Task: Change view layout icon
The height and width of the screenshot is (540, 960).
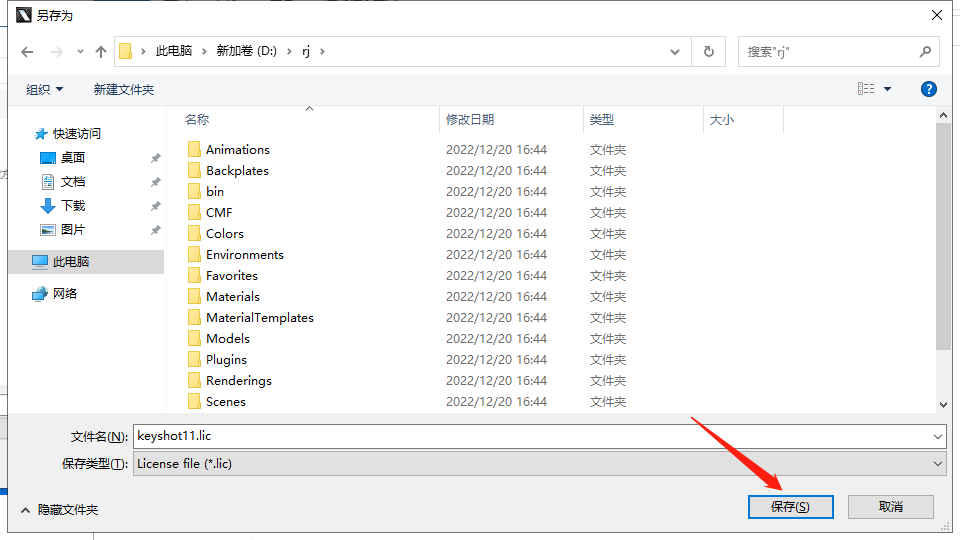Action: 866,89
